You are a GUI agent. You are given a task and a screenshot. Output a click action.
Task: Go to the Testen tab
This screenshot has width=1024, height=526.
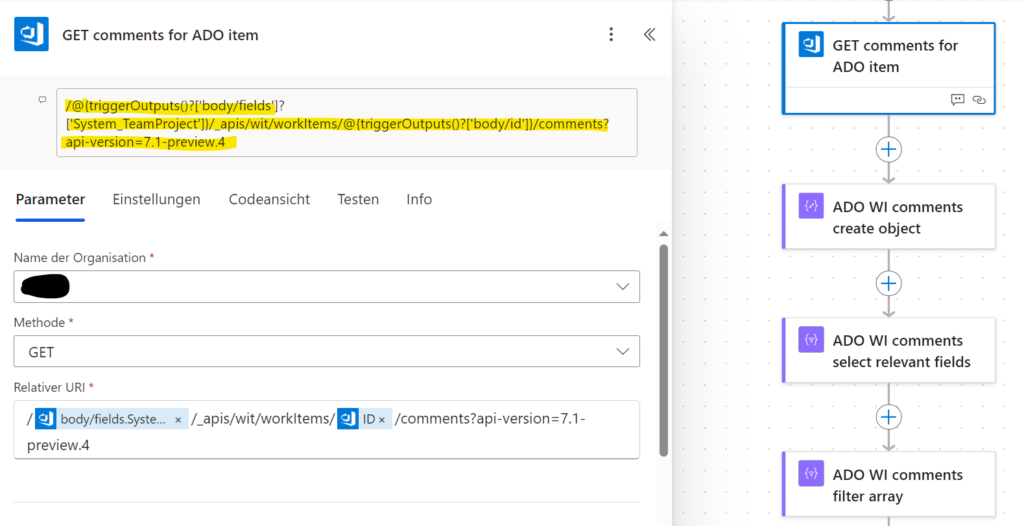(x=358, y=199)
